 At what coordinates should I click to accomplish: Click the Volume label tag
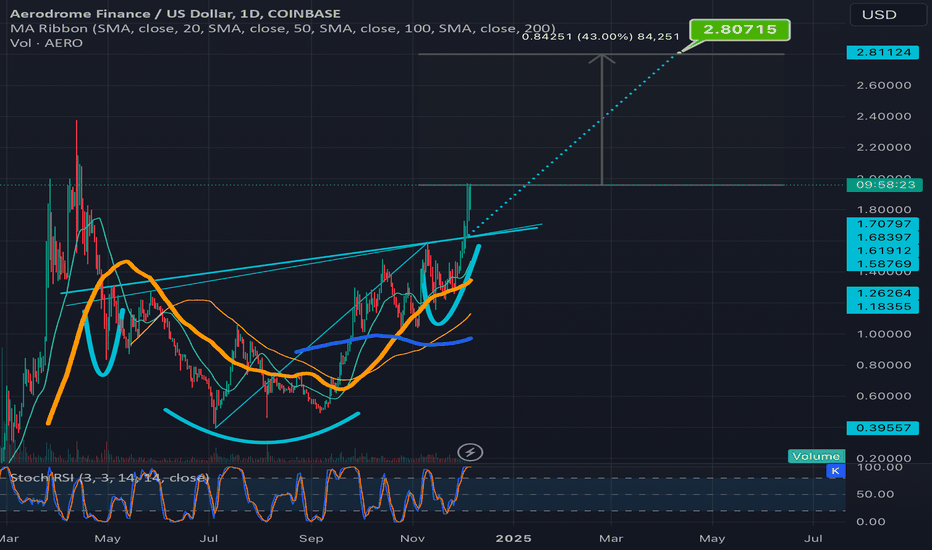(x=816, y=456)
